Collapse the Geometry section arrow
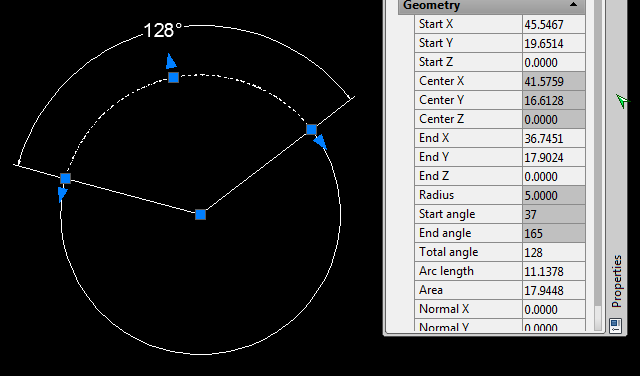This screenshot has width=640, height=376. [573, 4]
